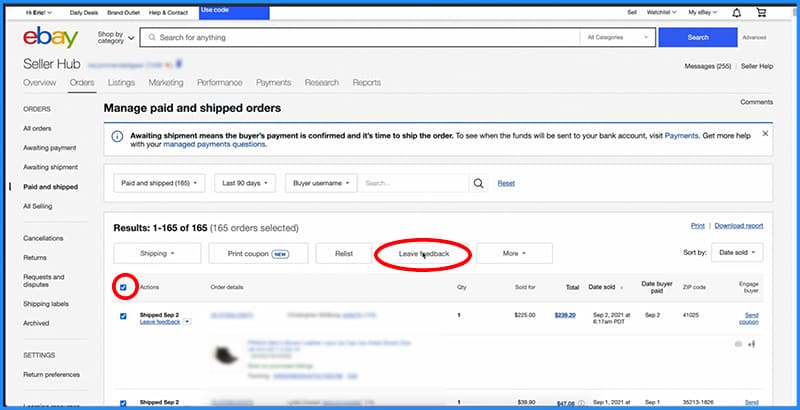Click the first order's Send coupon link

click(749, 318)
